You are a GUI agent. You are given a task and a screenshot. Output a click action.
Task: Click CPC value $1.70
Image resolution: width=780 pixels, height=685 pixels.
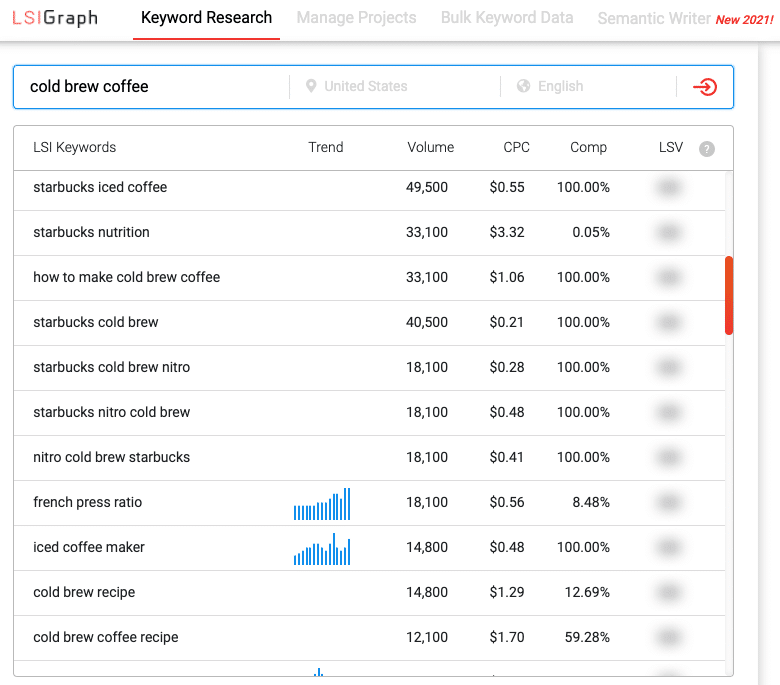point(507,637)
